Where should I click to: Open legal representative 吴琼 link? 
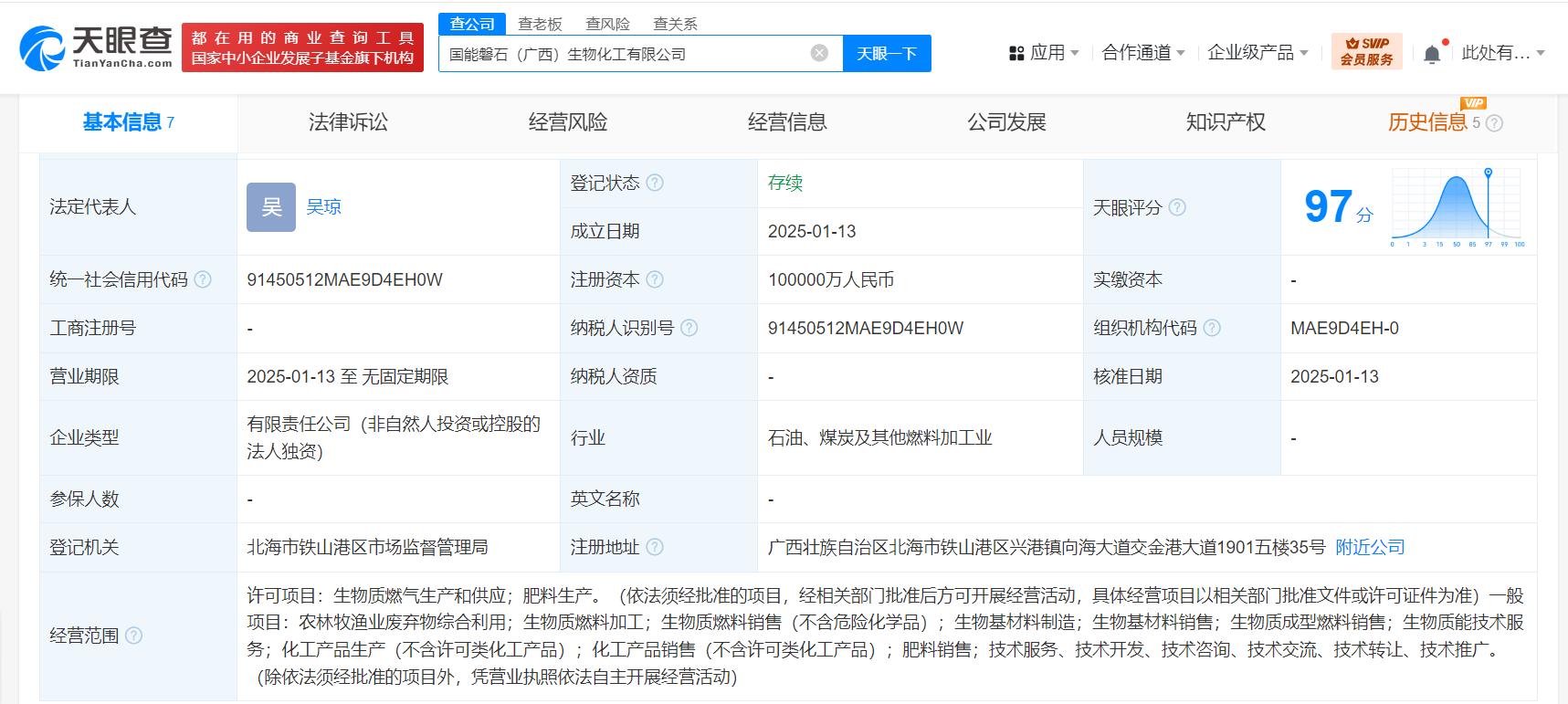pyautogui.click(x=323, y=207)
